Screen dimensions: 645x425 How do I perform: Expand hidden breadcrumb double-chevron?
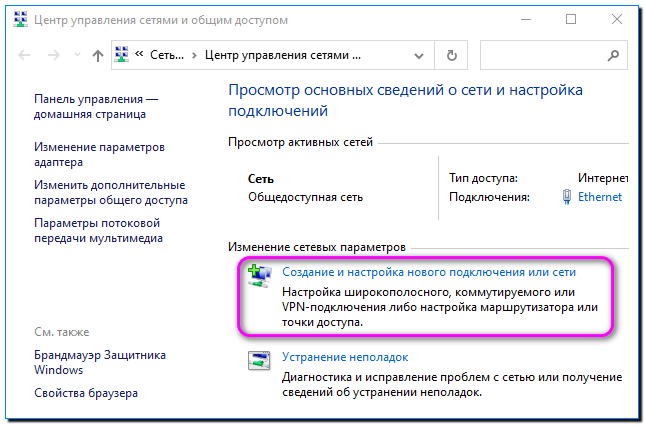click(x=139, y=54)
